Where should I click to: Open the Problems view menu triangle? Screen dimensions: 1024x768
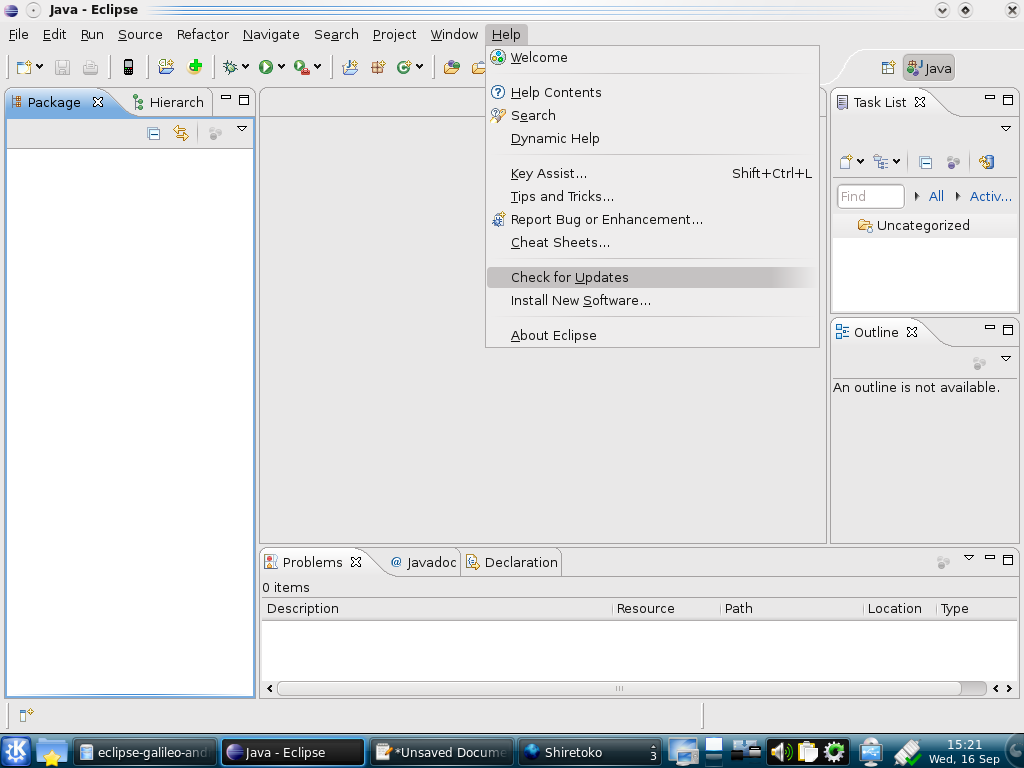pos(969,558)
